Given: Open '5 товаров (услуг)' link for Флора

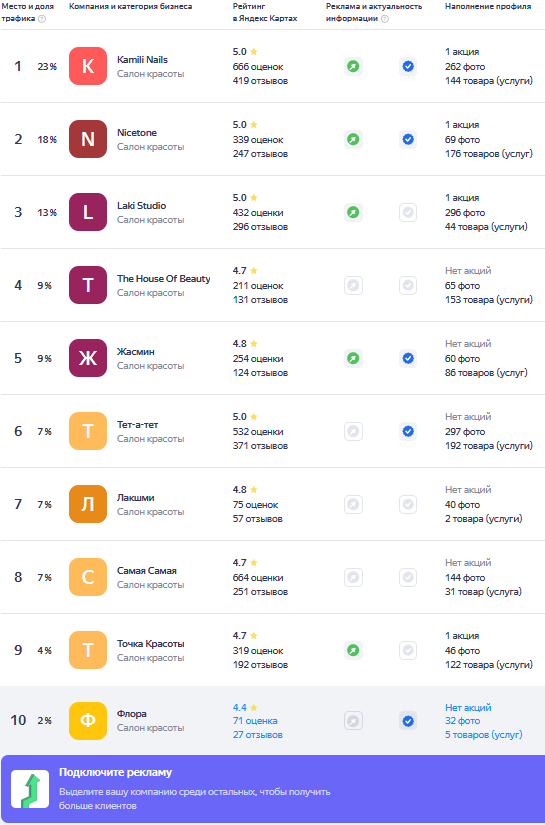Looking at the screenshot, I should coord(483,735).
